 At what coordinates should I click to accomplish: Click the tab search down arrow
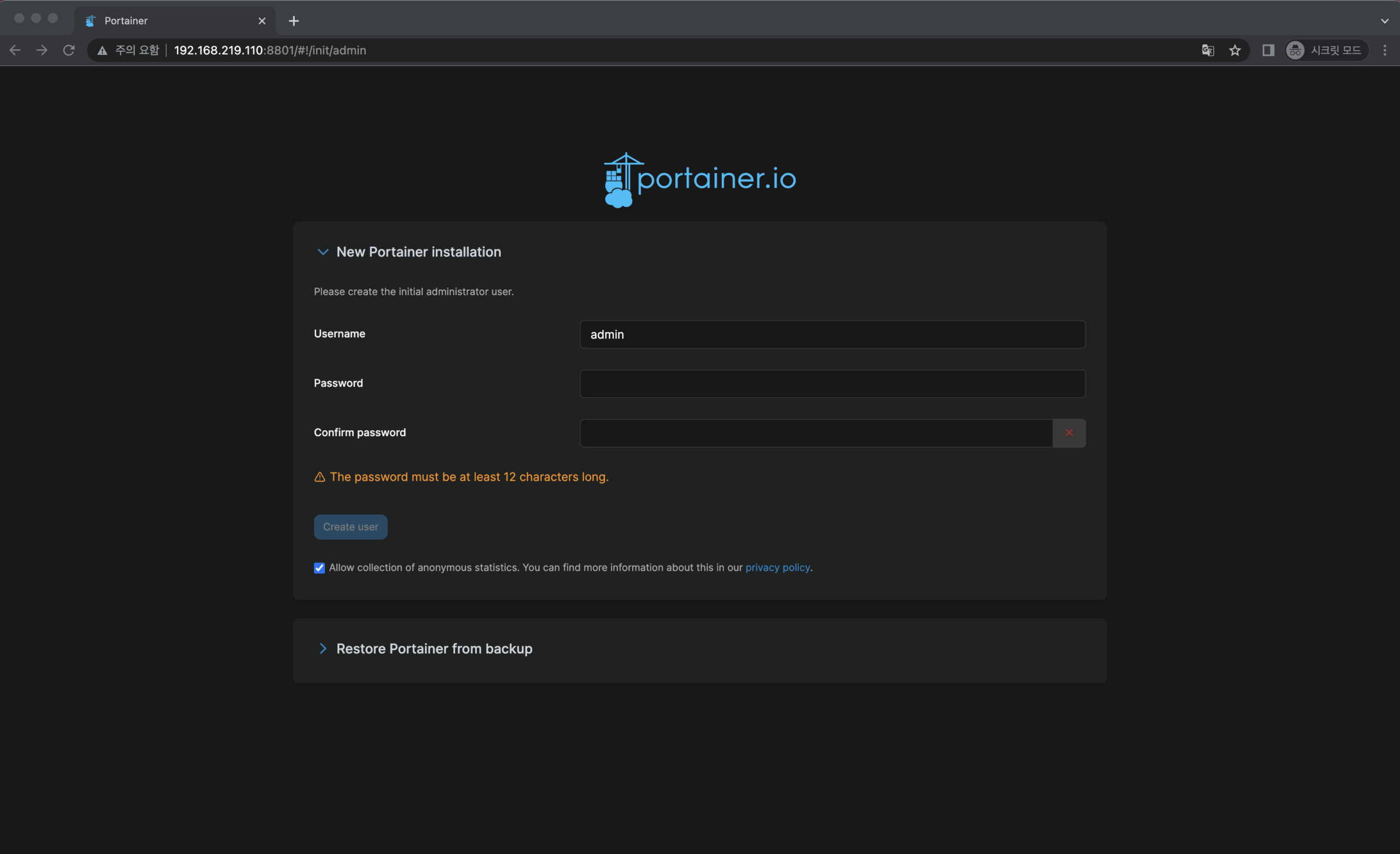1385,21
